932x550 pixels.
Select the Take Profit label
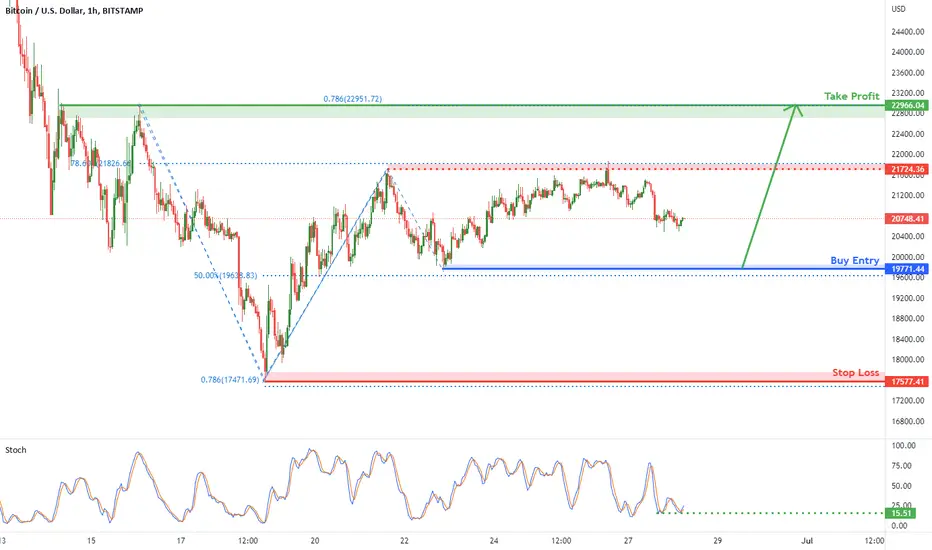(x=851, y=96)
